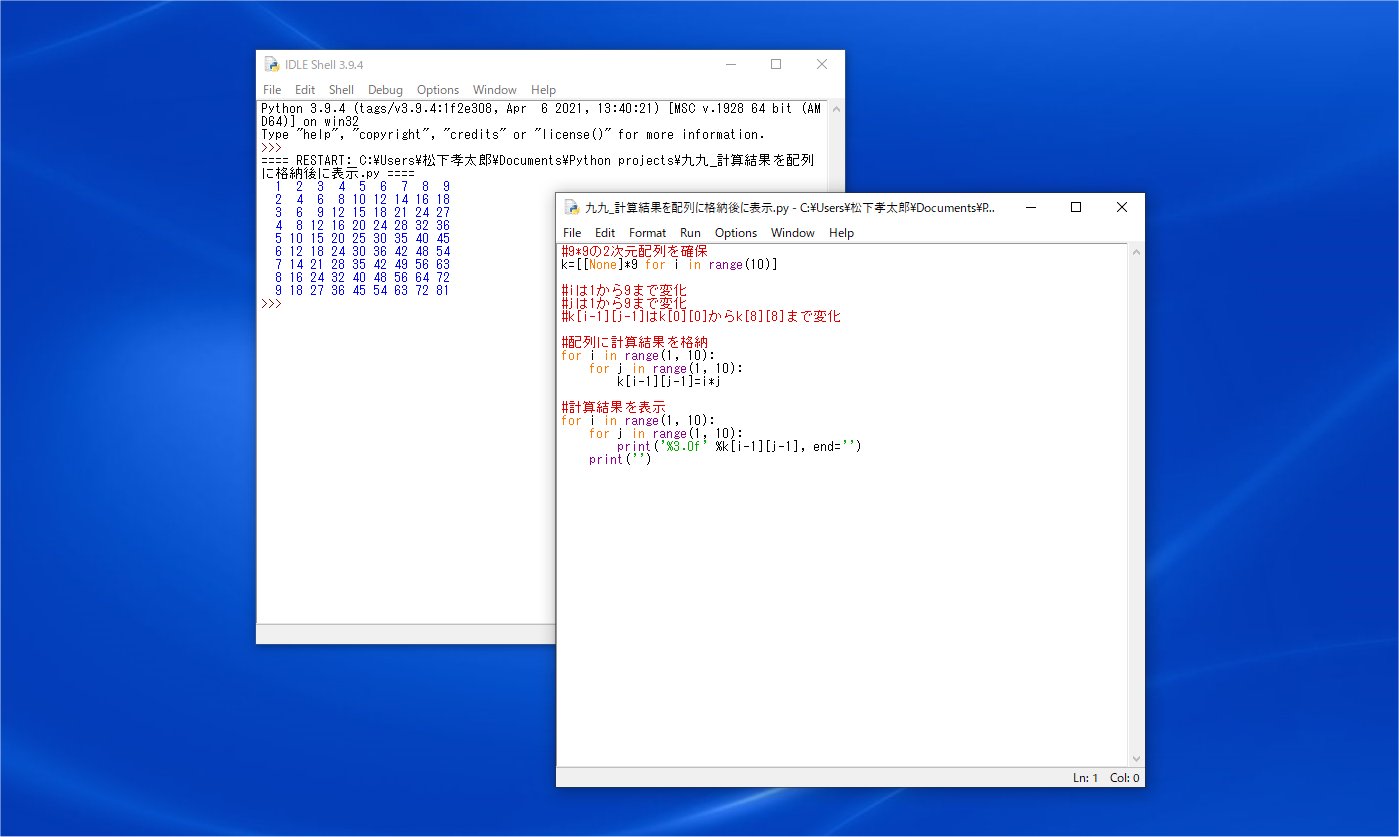Click the final print('') line in the editor
Screen dimensions: 1399x837
[620, 460]
